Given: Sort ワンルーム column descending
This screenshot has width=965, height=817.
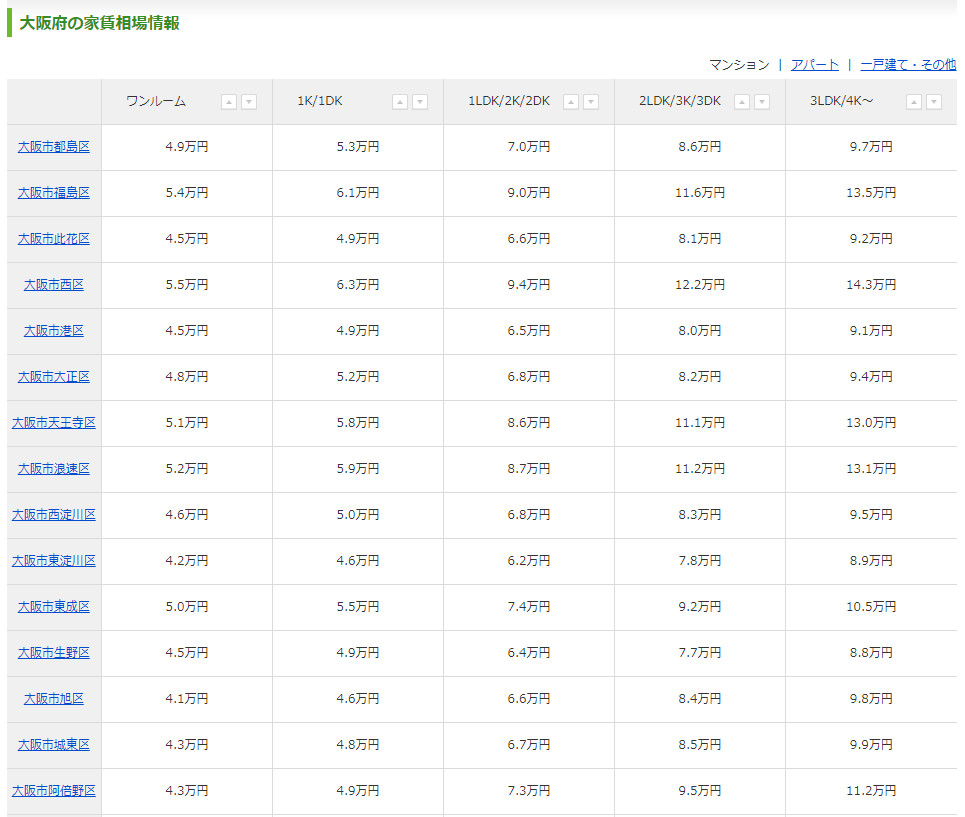Looking at the screenshot, I should [x=249, y=102].
